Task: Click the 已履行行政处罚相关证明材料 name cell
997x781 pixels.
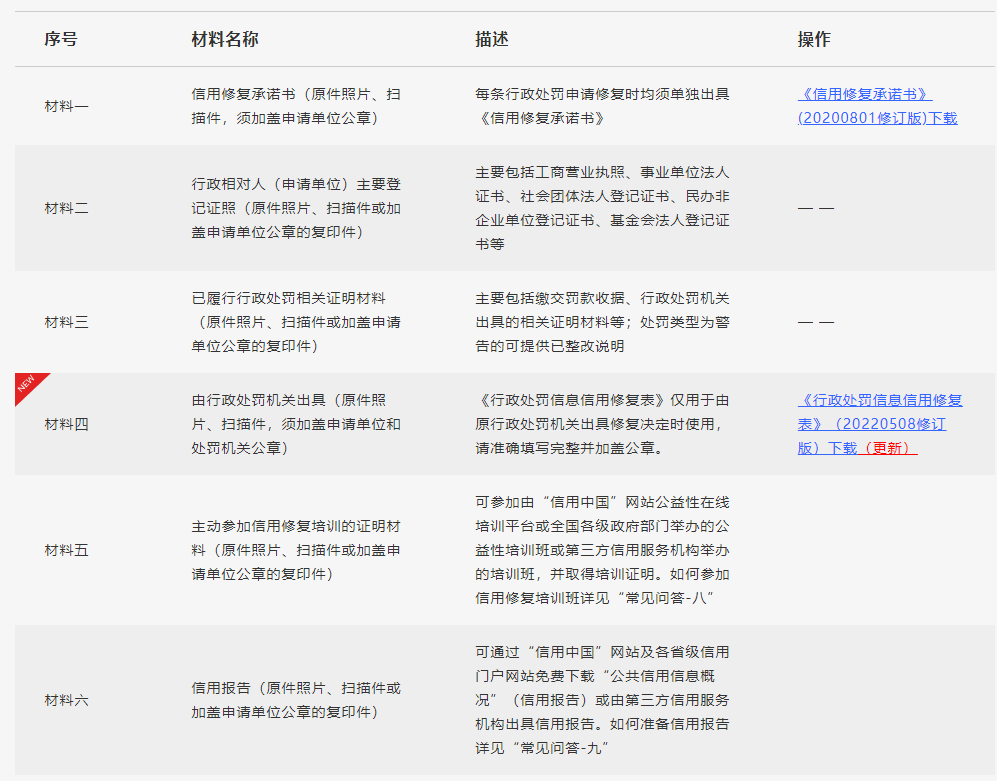Action: 296,322
